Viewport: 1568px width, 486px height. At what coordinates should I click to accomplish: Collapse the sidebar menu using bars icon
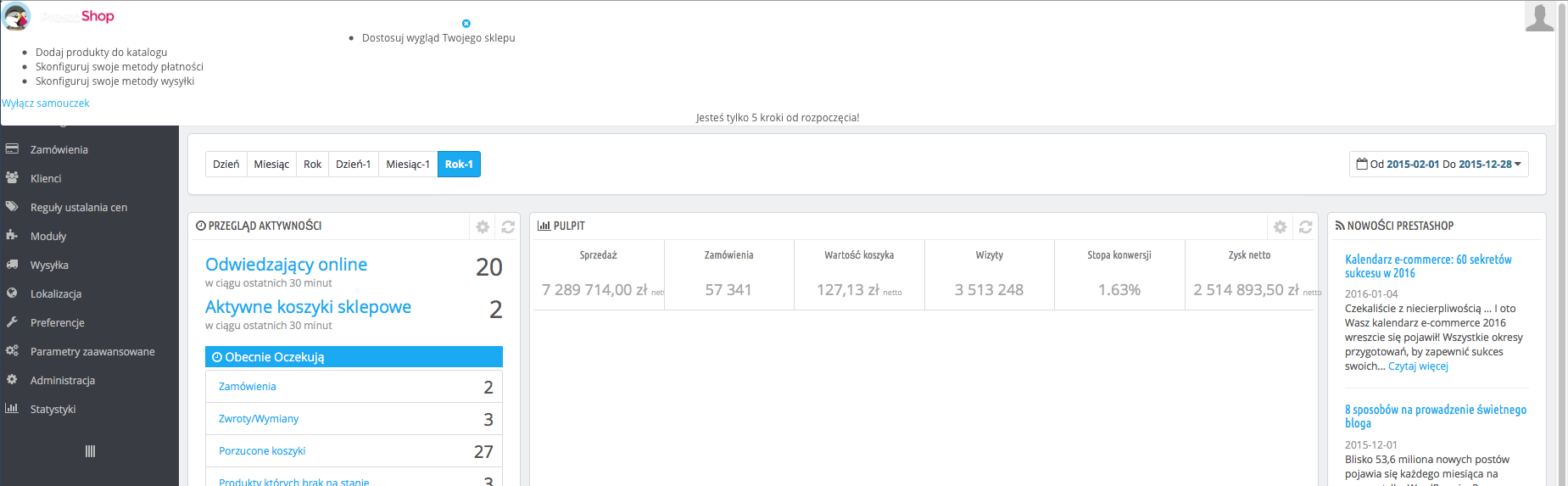point(90,451)
